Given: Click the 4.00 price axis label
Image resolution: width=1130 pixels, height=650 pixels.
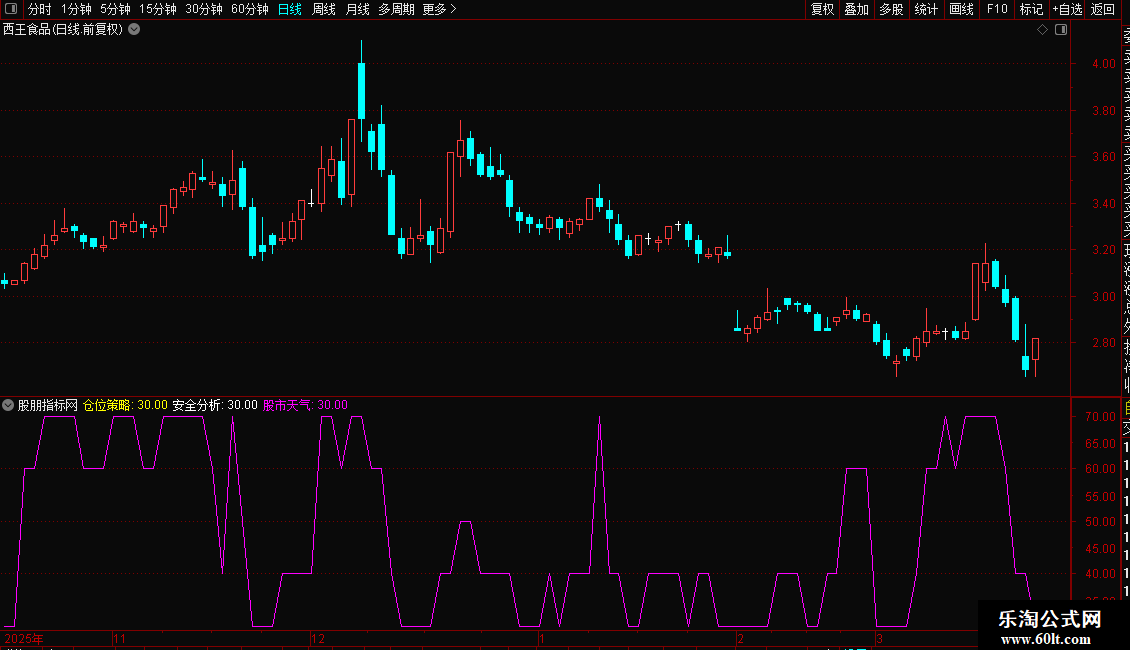Looking at the screenshot, I should (x=1103, y=63).
